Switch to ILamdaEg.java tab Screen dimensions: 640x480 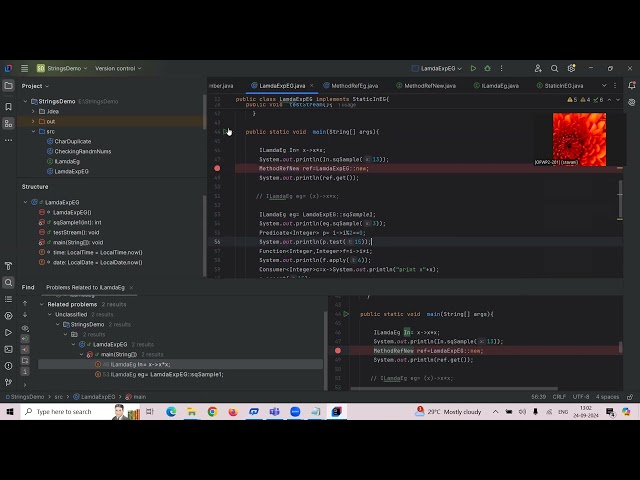(496, 86)
